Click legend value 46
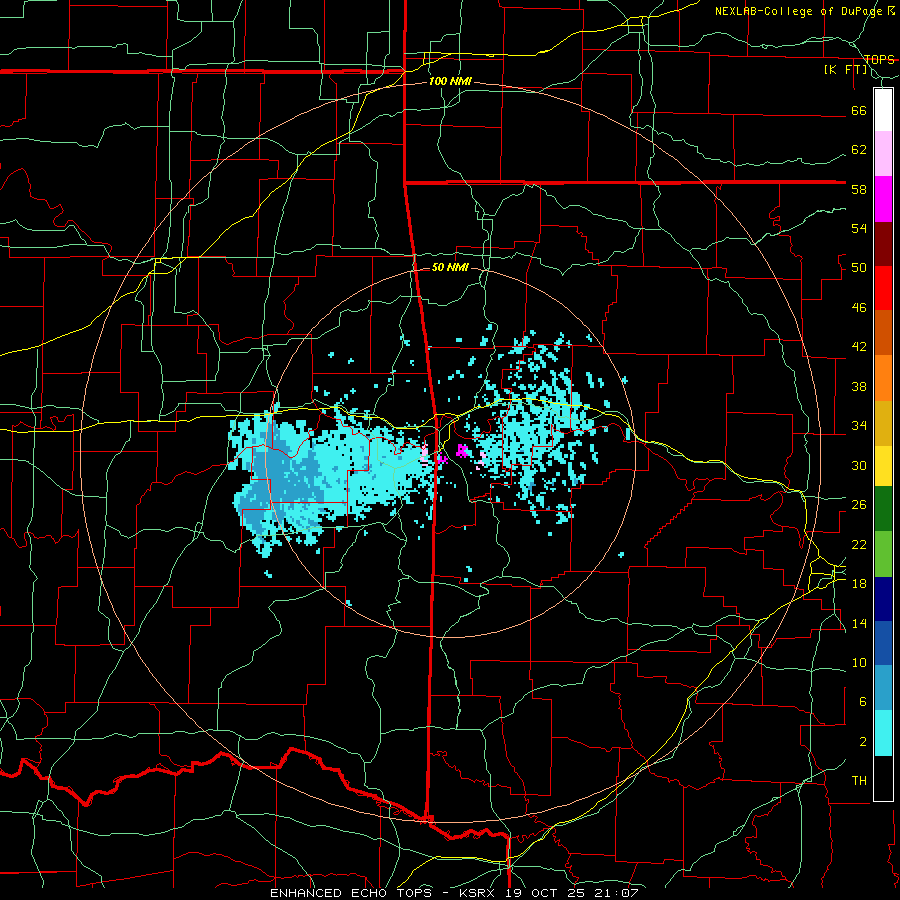Screen dimensions: 900x900 (x=859, y=308)
